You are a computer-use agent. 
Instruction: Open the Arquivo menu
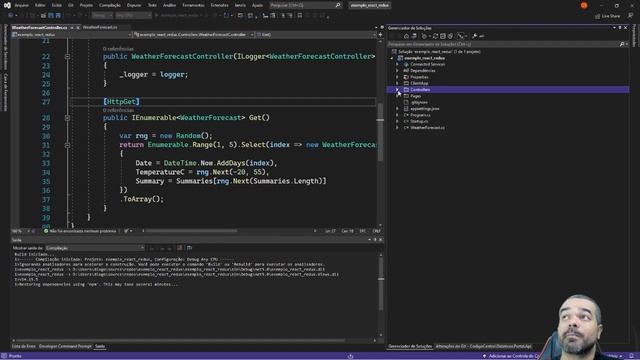22,5
